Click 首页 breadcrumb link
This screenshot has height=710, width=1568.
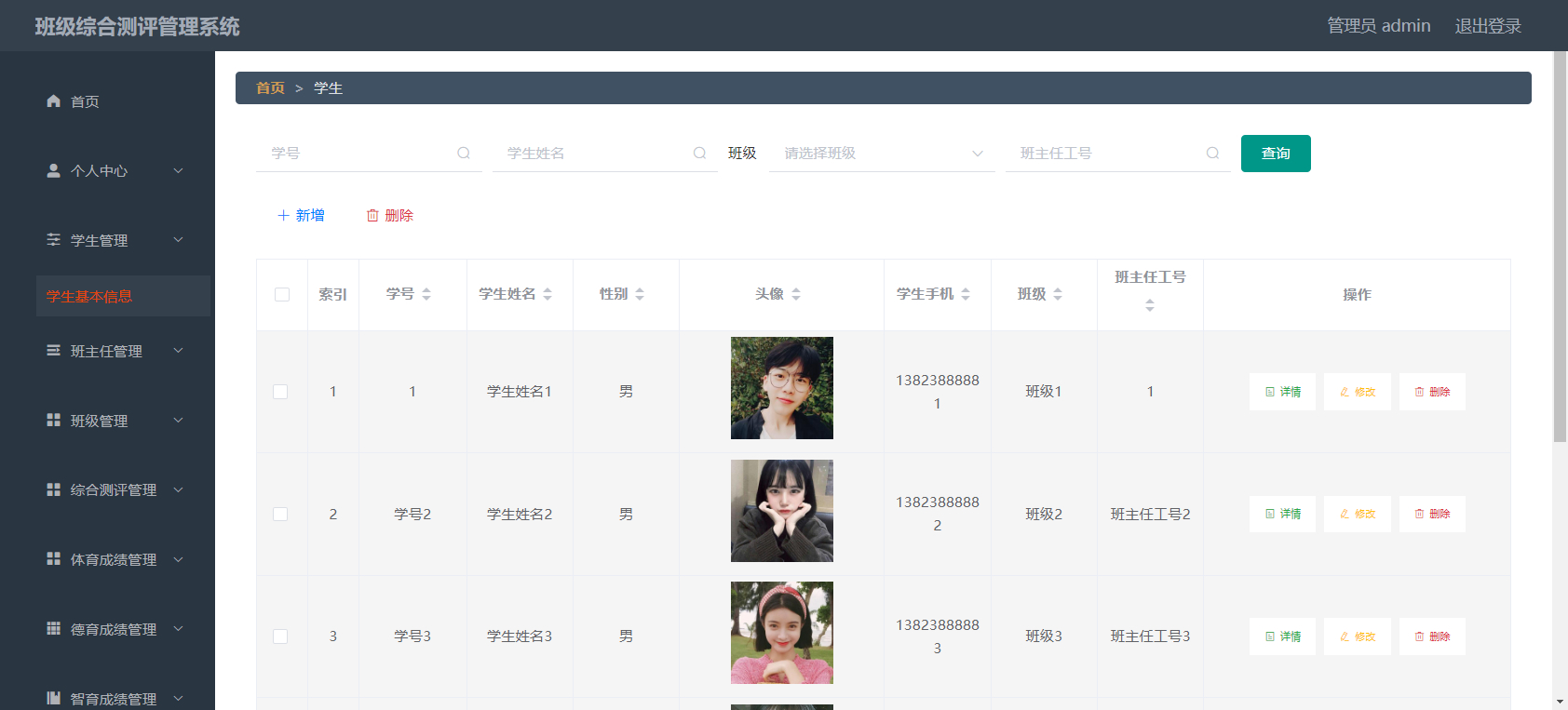pos(270,87)
